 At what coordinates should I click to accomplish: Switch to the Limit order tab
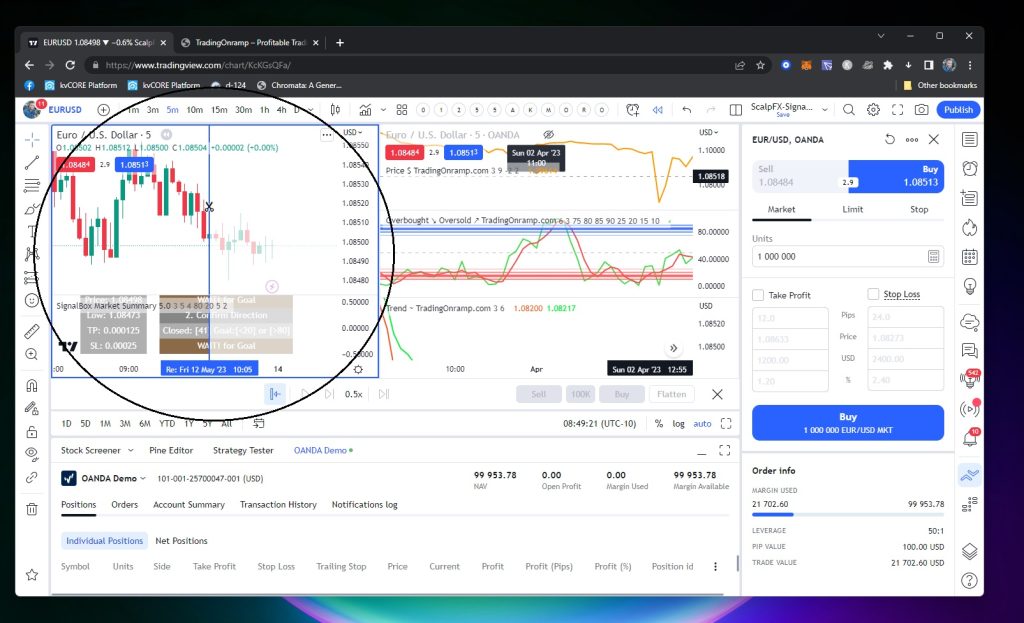(852, 209)
